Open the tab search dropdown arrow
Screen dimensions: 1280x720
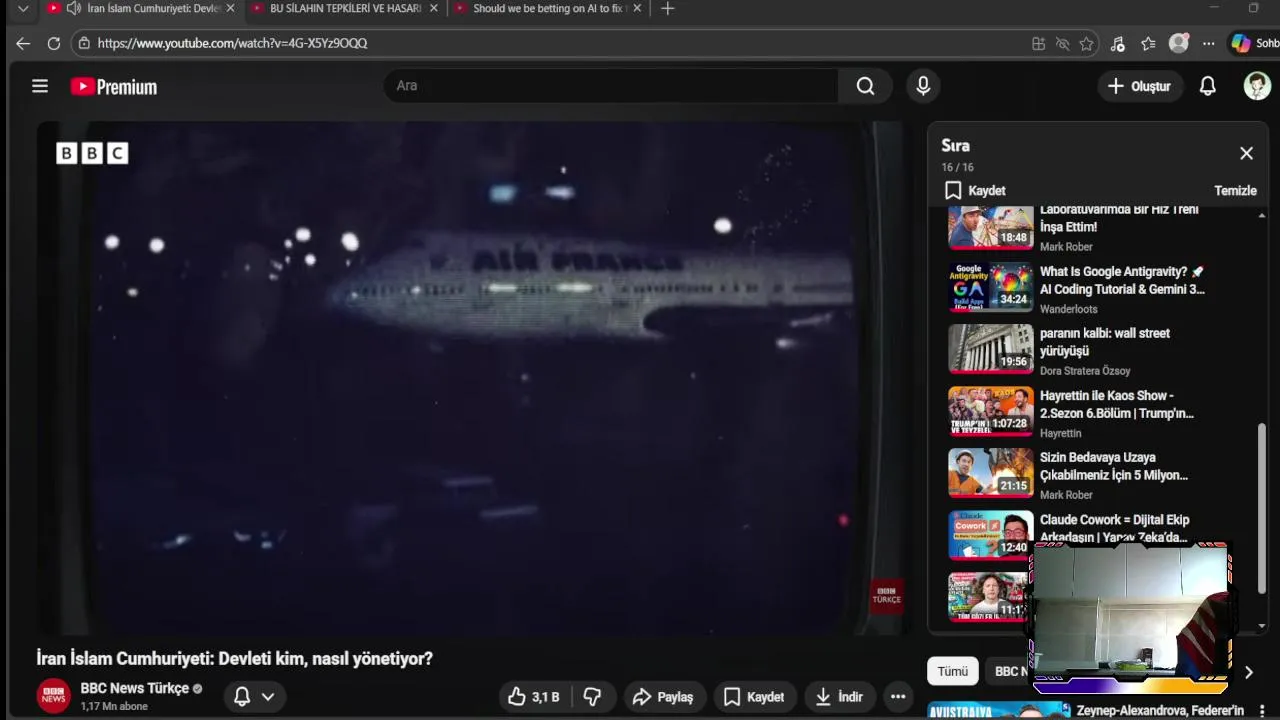(23, 9)
